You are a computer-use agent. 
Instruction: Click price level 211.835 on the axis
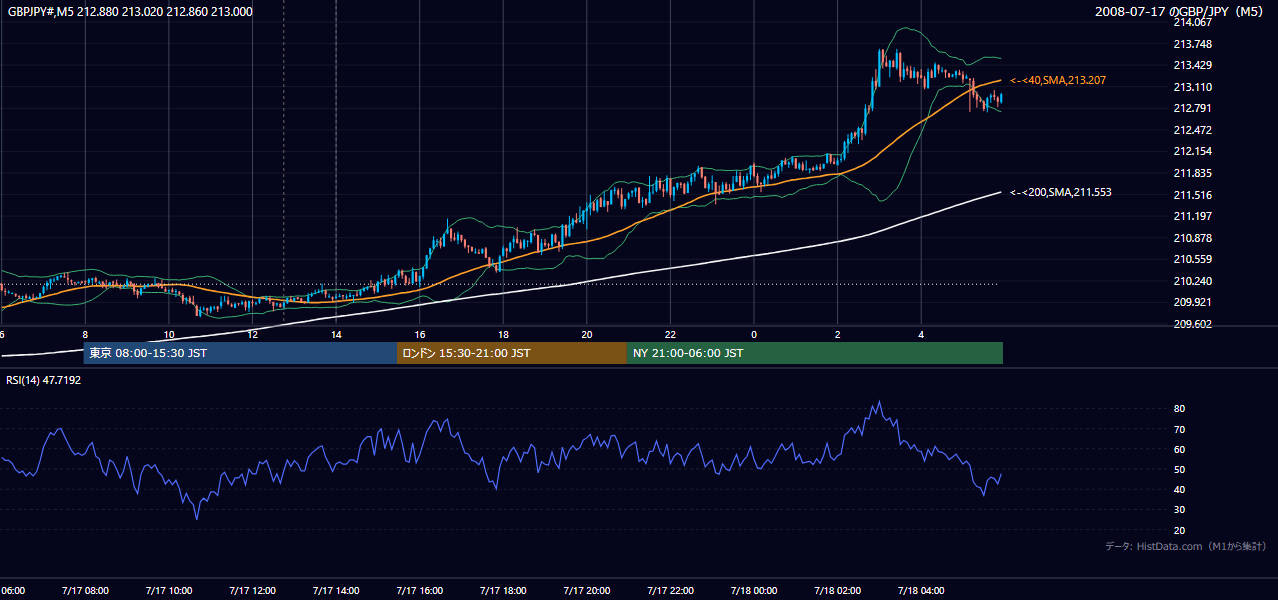[1191, 173]
